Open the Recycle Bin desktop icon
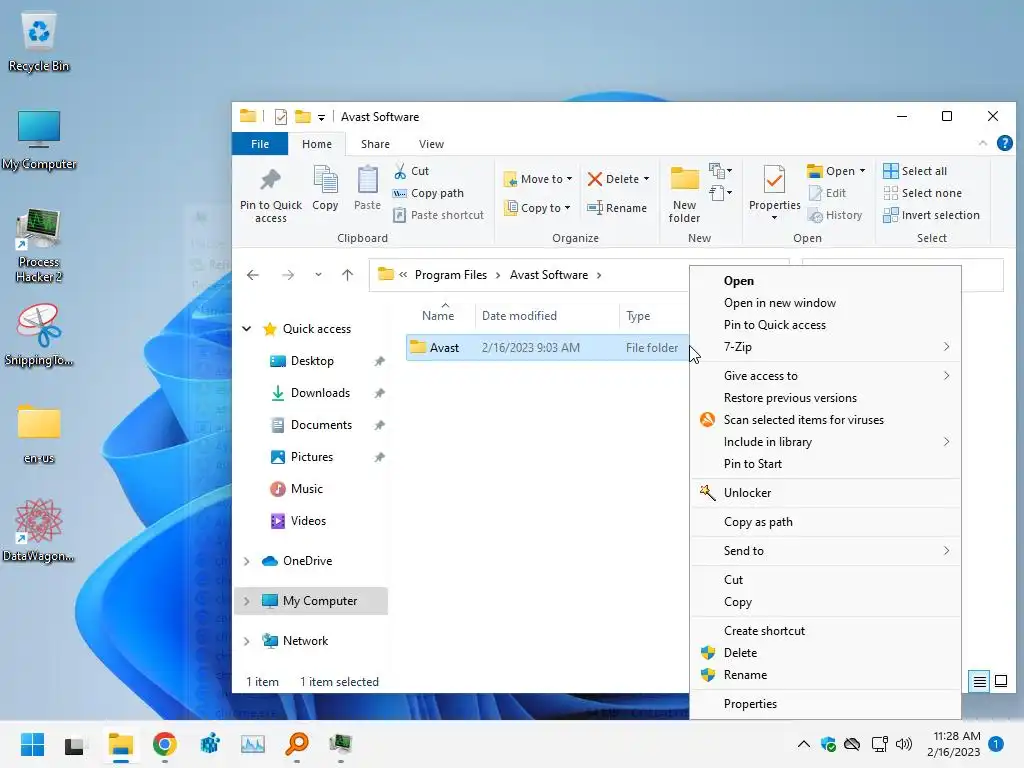This screenshot has height=768, width=1024. [x=39, y=42]
